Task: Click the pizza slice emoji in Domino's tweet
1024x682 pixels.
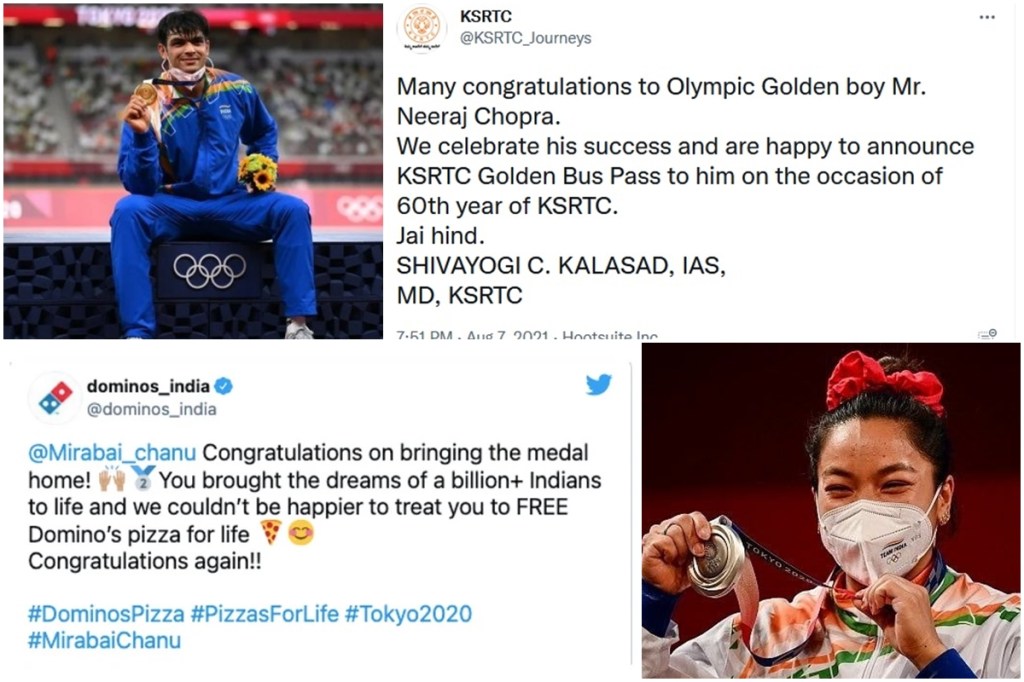Action: (x=271, y=531)
